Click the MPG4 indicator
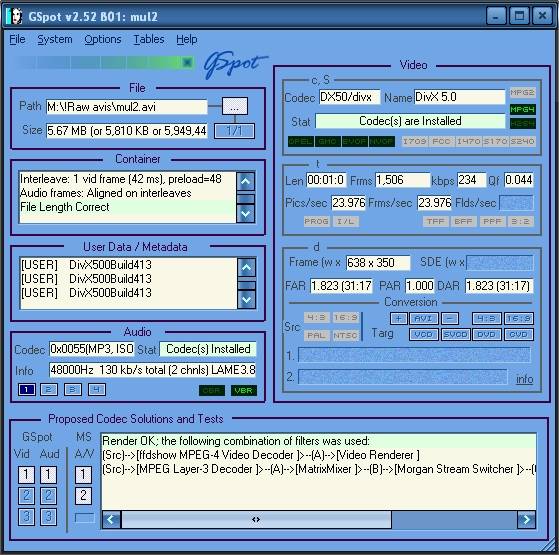Screen dimensions: 559x555 point(522,109)
